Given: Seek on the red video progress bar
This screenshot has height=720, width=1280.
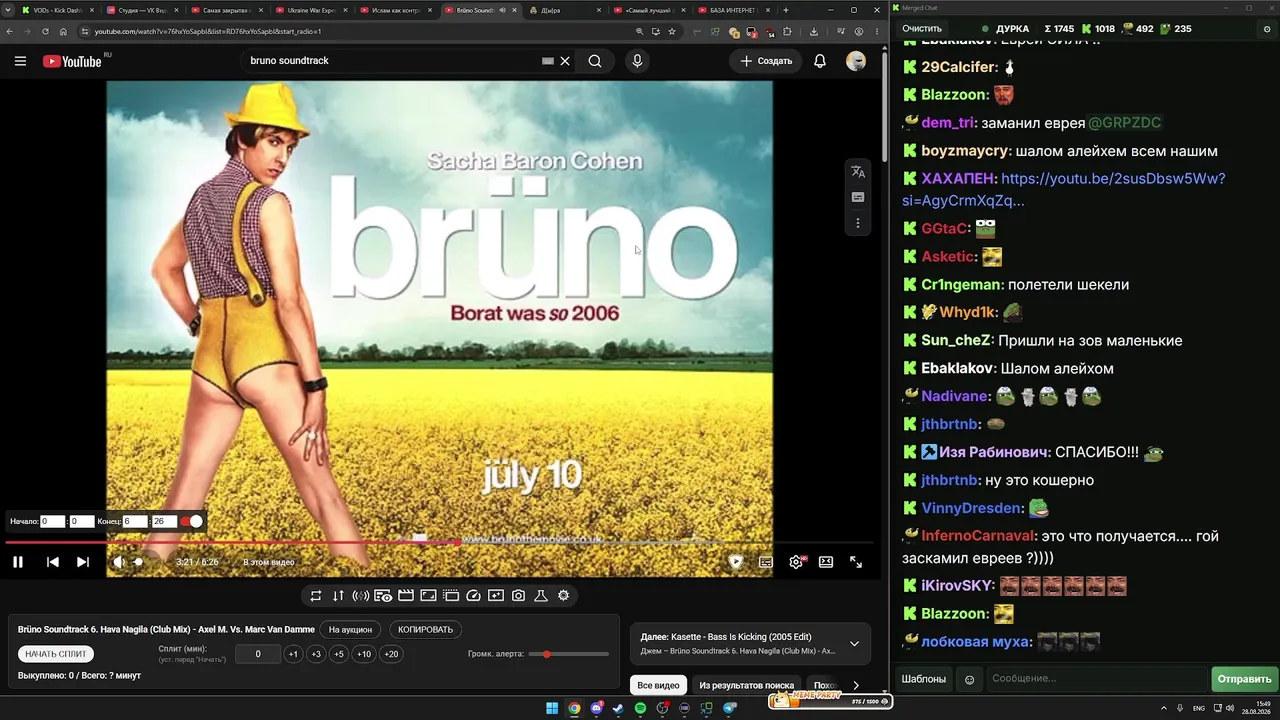Looking at the screenshot, I should click(440, 542).
